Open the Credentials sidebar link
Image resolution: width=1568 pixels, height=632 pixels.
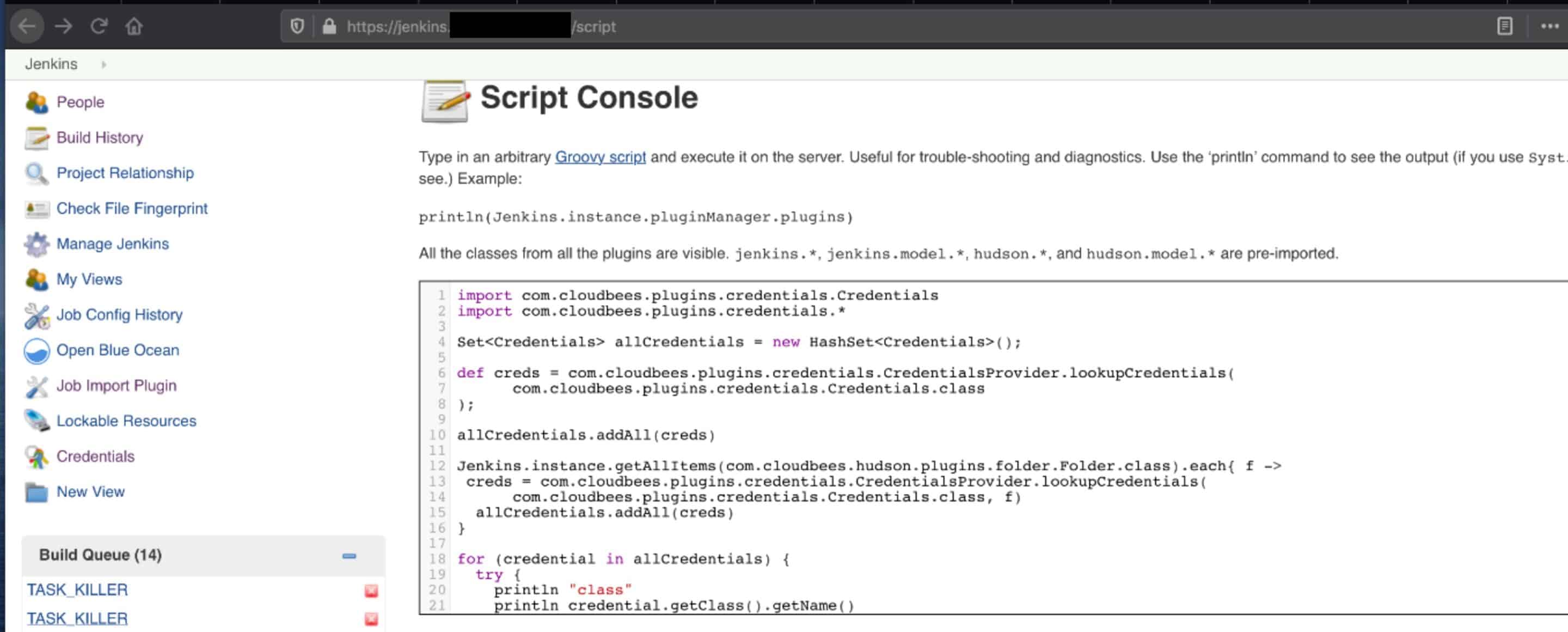tap(96, 456)
